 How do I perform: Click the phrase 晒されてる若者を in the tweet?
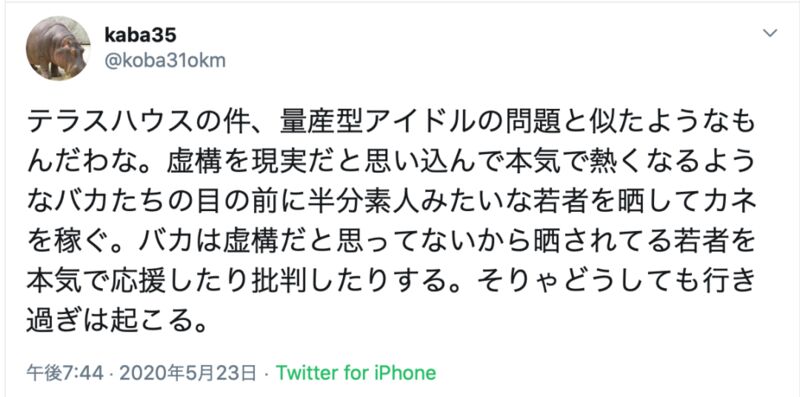click(x=644, y=242)
